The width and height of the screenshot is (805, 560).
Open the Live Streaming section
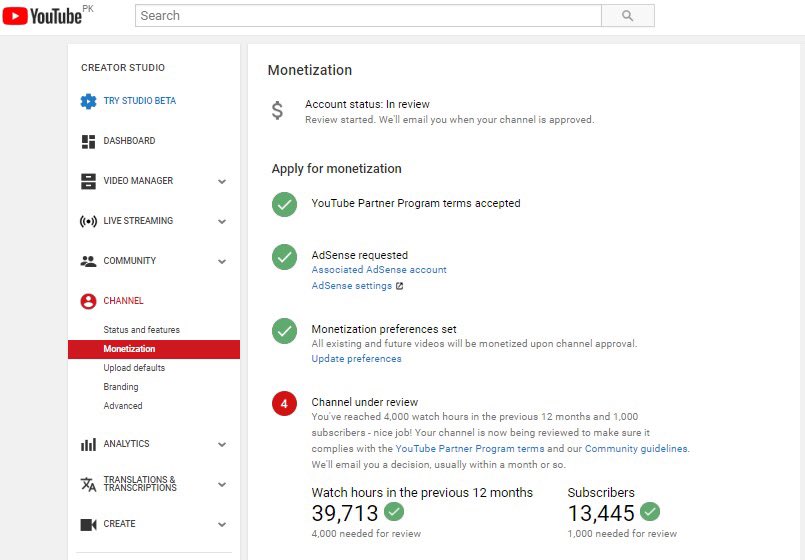(138, 221)
